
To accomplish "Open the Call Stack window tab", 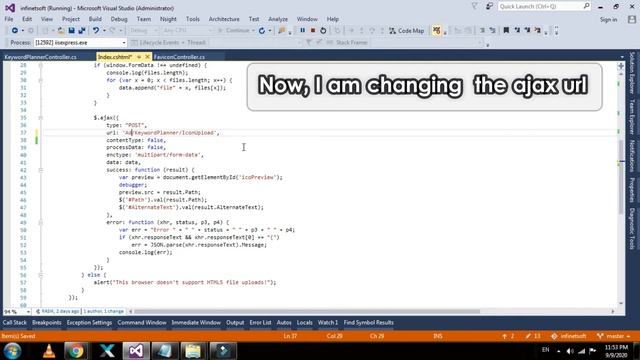I will 15,322.
